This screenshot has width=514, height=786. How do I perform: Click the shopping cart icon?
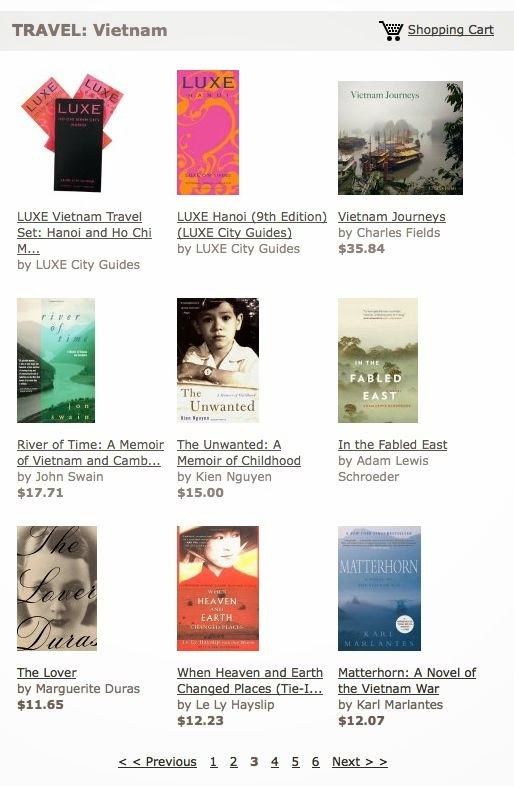(391, 31)
